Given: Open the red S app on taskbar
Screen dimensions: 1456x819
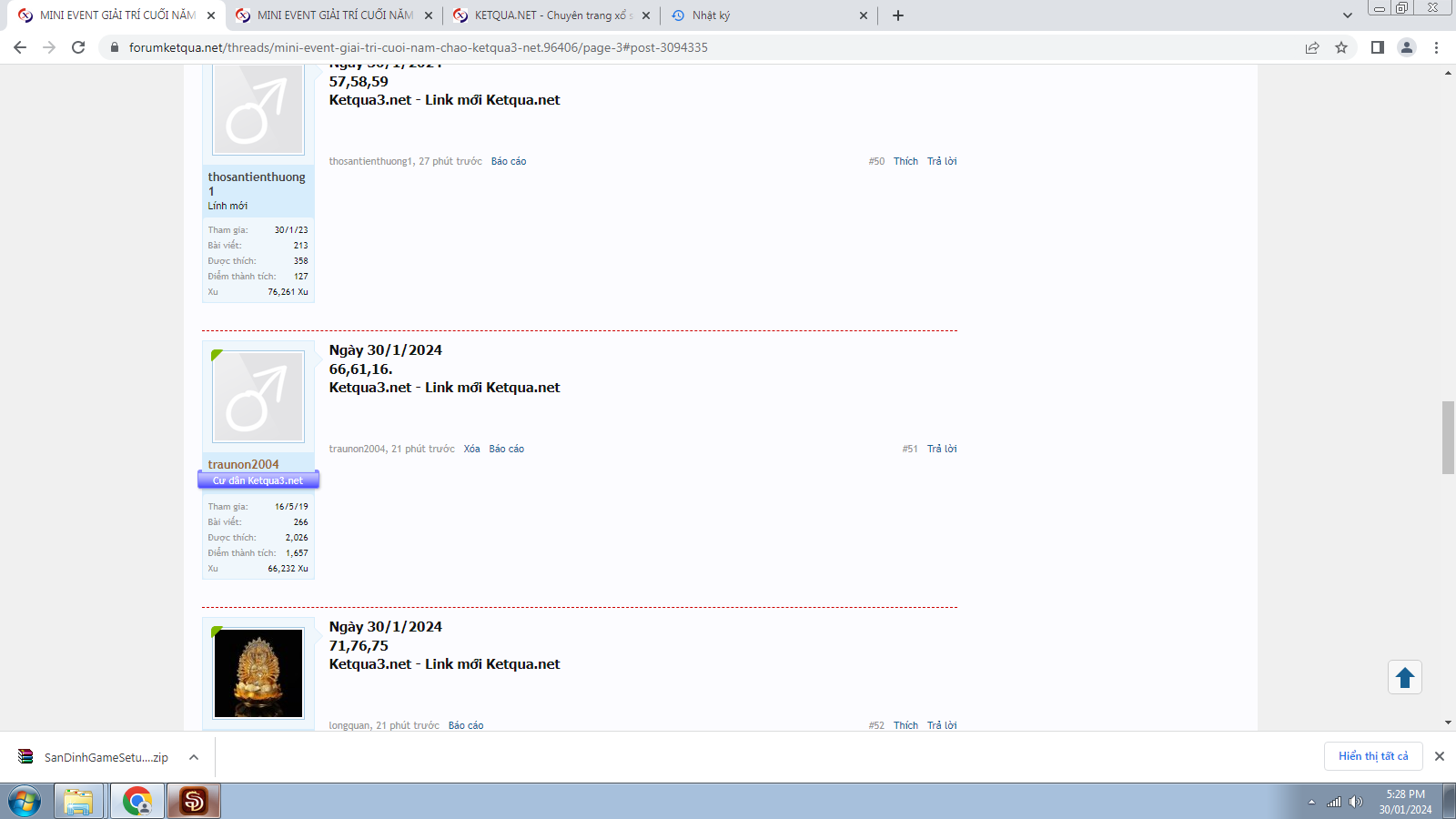Looking at the screenshot, I should [194, 802].
